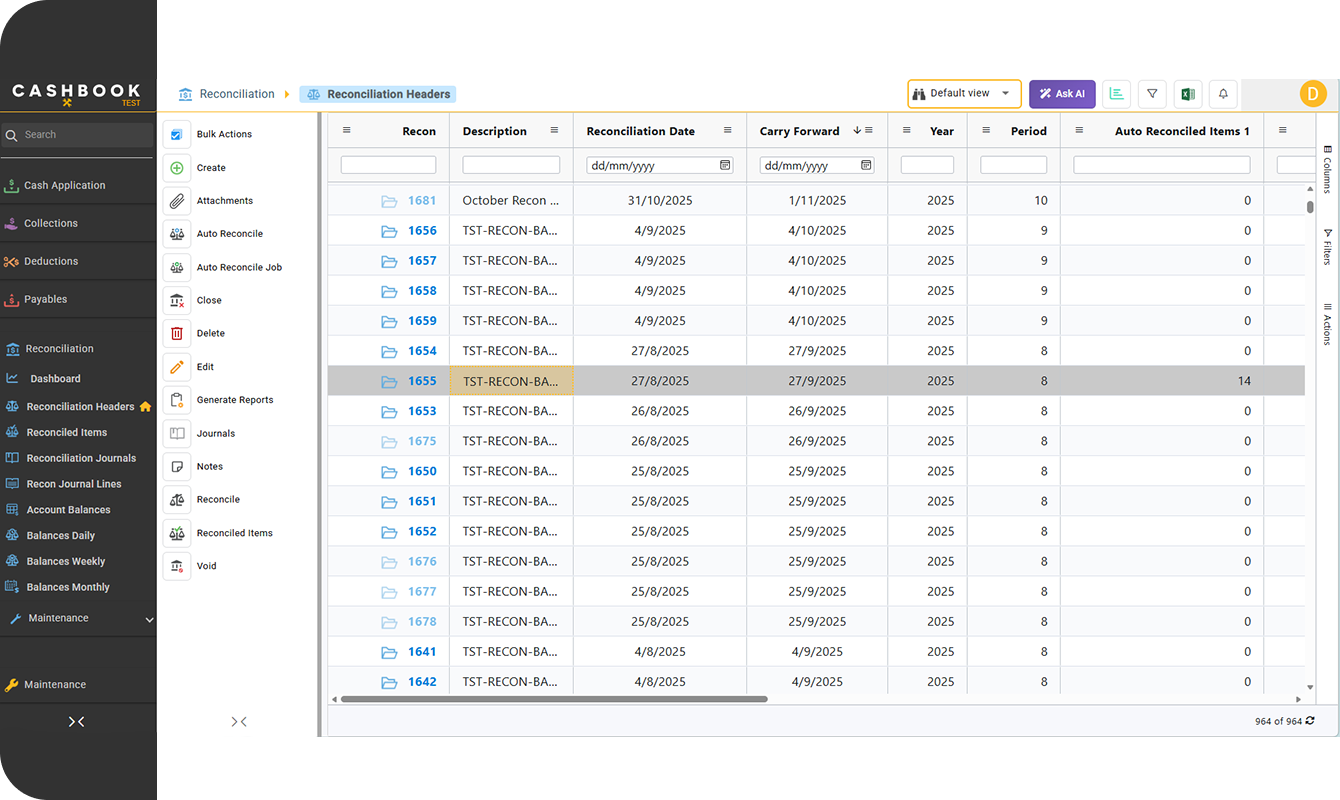The width and height of the screenshot is (1340, 800).
Task: Open calendar picker in Reconciliation Date filter
Action: click(725, 165)
